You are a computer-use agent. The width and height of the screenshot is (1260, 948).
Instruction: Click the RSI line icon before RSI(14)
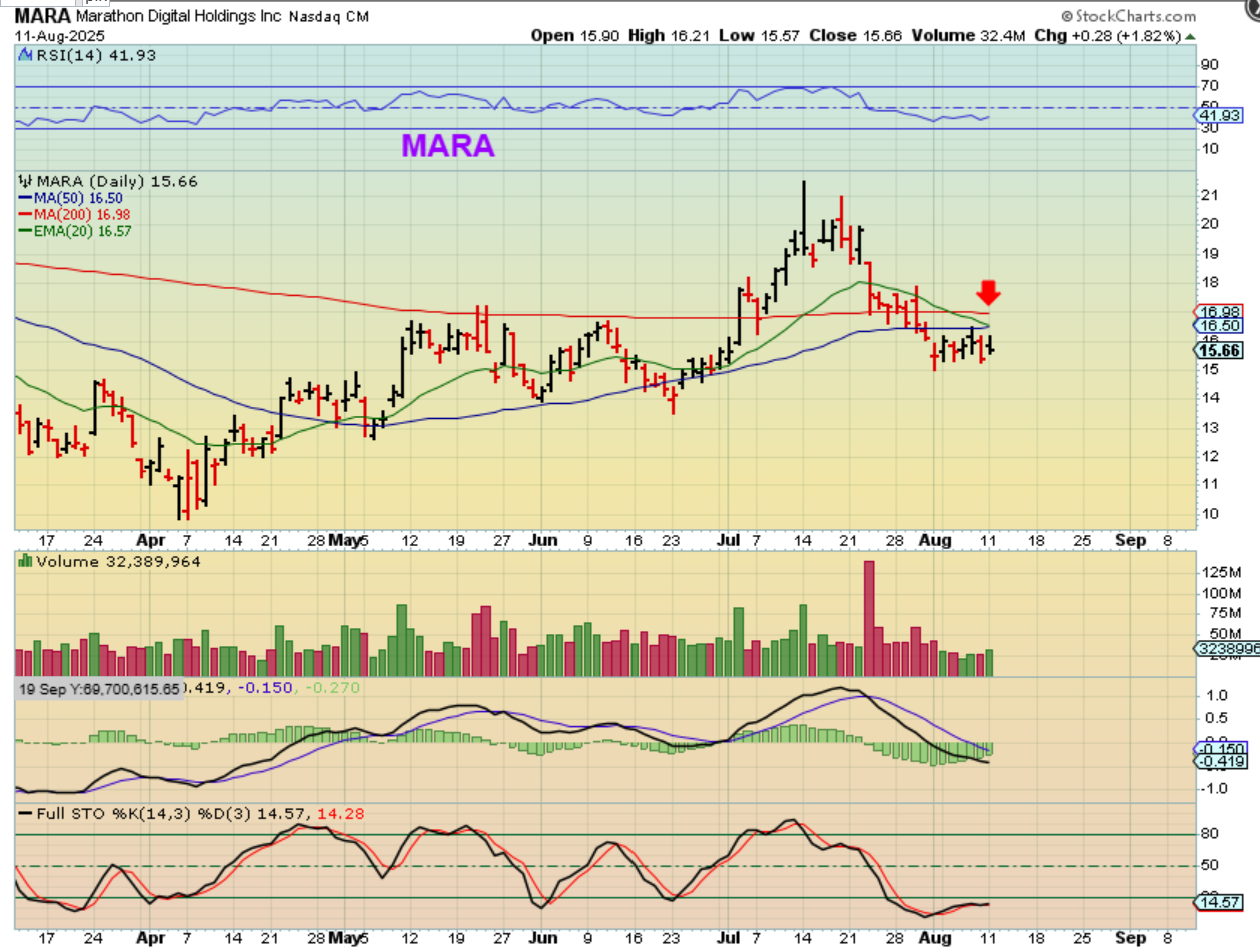26,53
